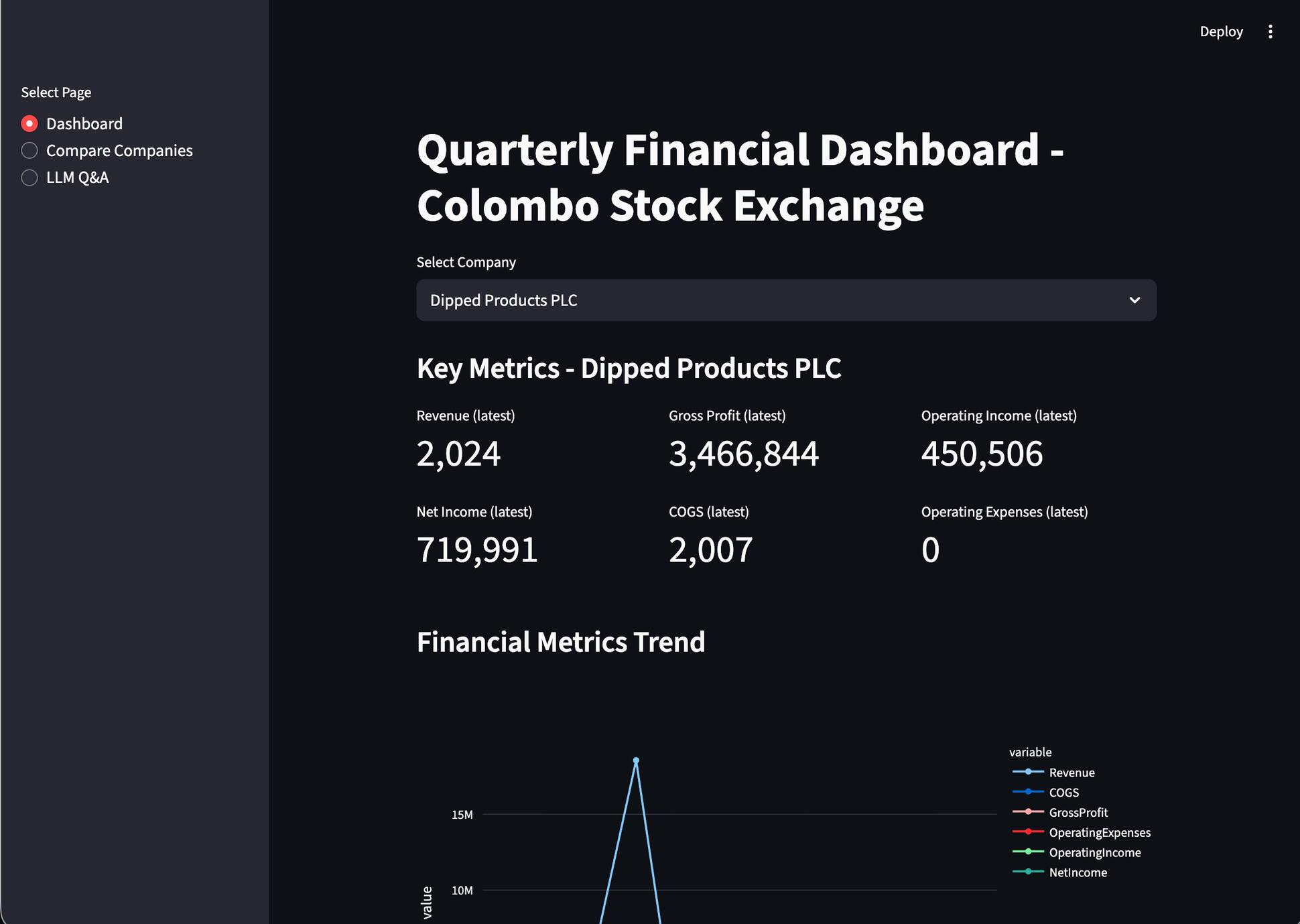Select the Dashboard page radio

(x=29, y=123)
